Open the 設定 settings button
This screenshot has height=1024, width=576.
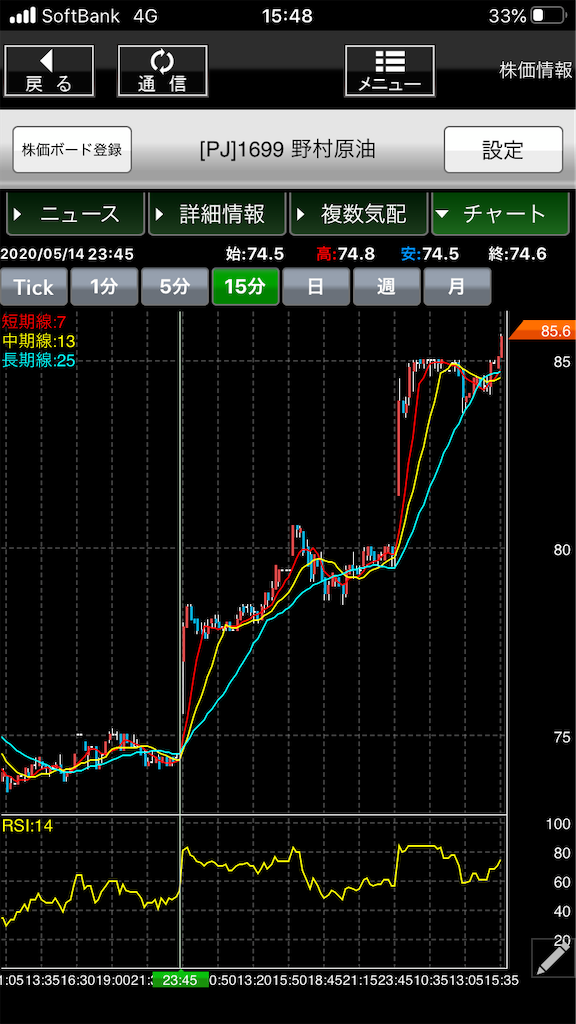point(503,150)
